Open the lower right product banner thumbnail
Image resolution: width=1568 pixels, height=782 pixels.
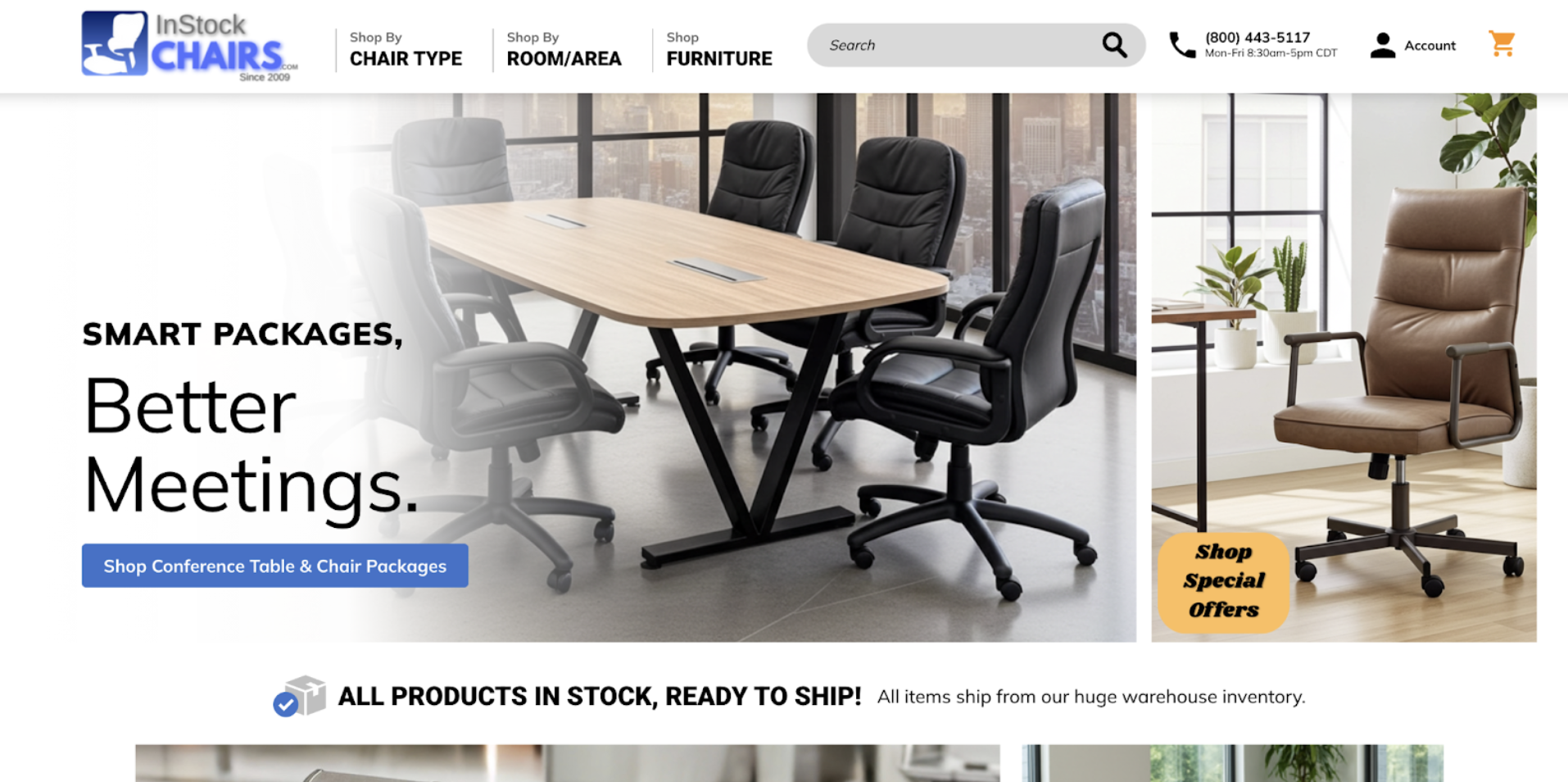pyautogui.click(x=1232, y=763)
